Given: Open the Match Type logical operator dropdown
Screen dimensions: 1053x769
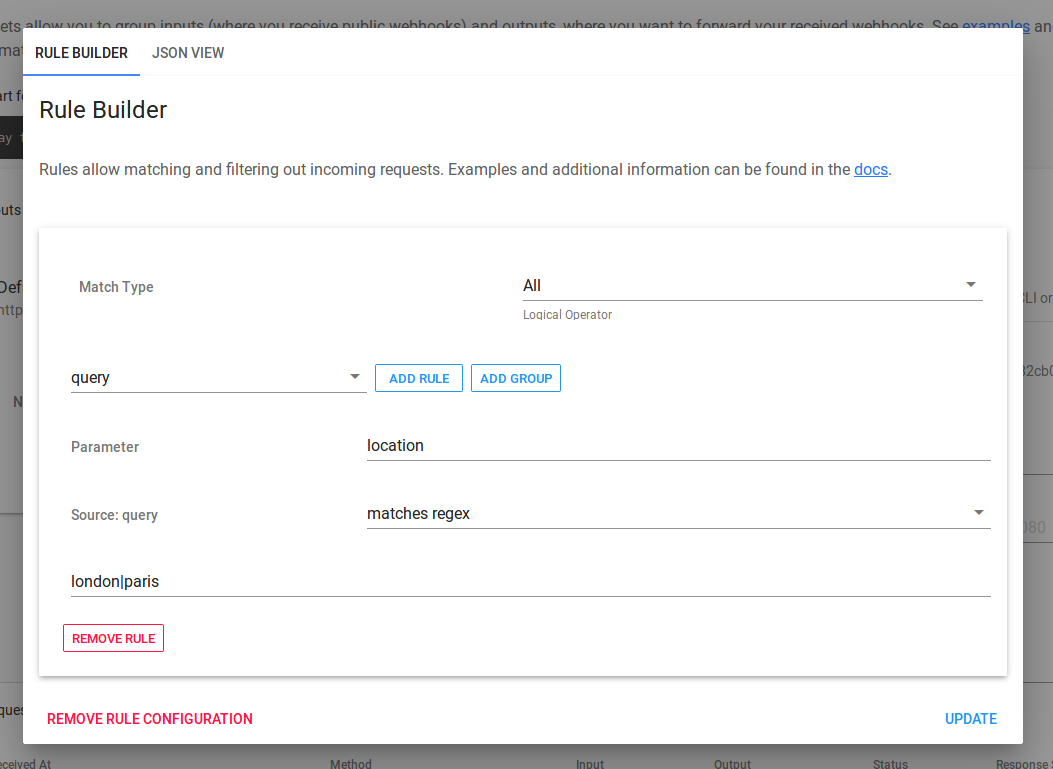Looking at the screenshot, I should tap(750, 285).
